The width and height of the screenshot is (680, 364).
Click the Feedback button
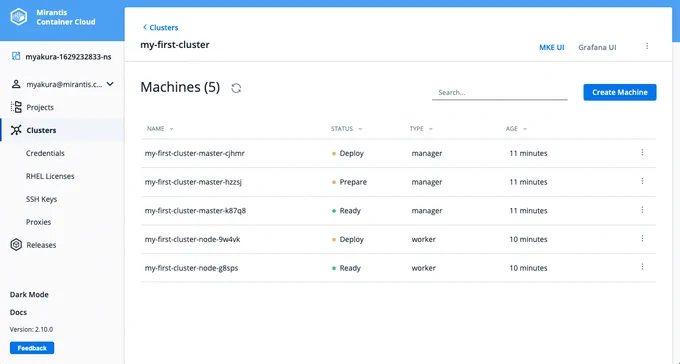coord(32,348)
